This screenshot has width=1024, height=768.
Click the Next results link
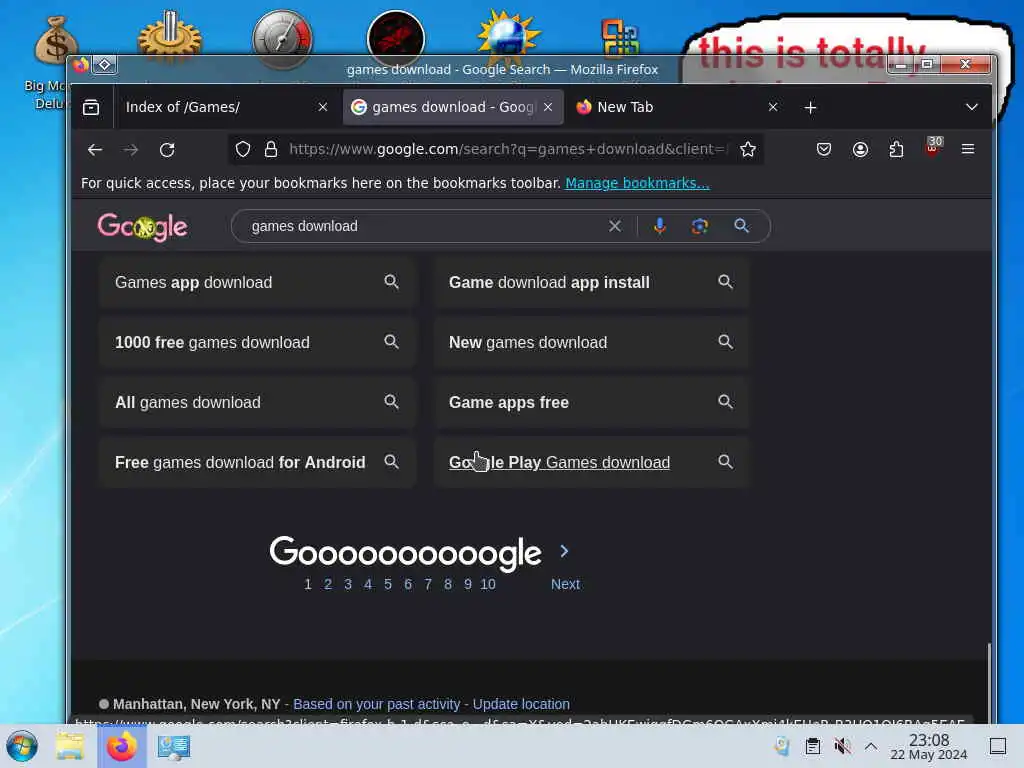pyautogui.click(x=565, y=584)
